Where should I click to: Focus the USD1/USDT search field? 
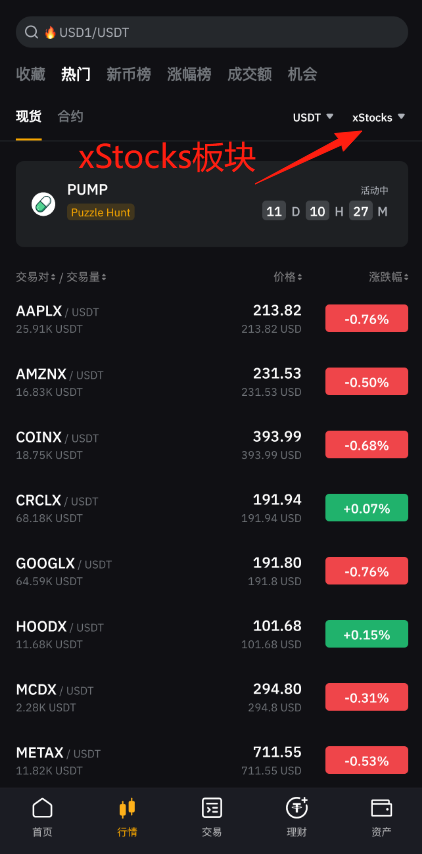click(212, 32)
